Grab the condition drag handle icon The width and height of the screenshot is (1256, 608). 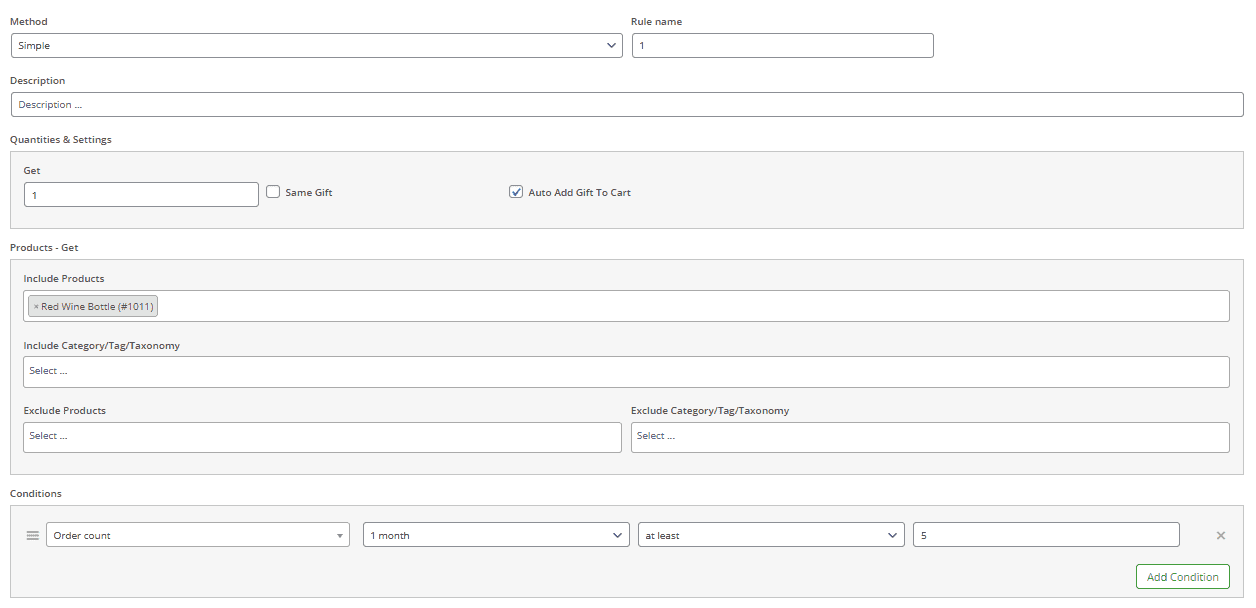point(32,534)
